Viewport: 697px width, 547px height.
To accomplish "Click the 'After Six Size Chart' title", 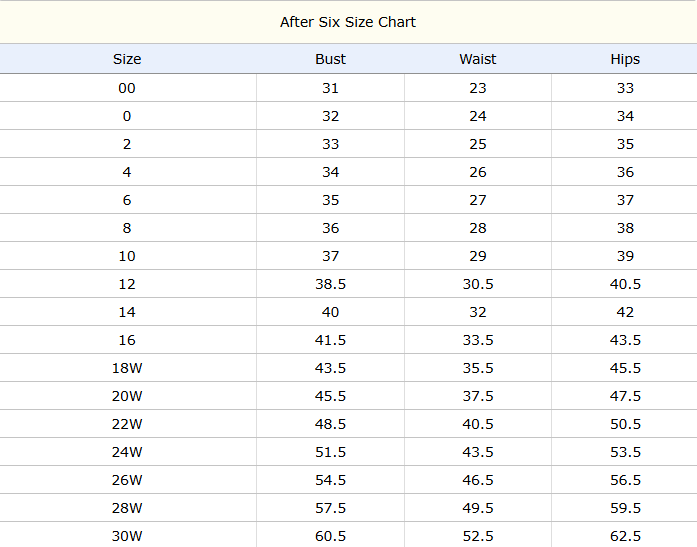I will pos(348,22).
